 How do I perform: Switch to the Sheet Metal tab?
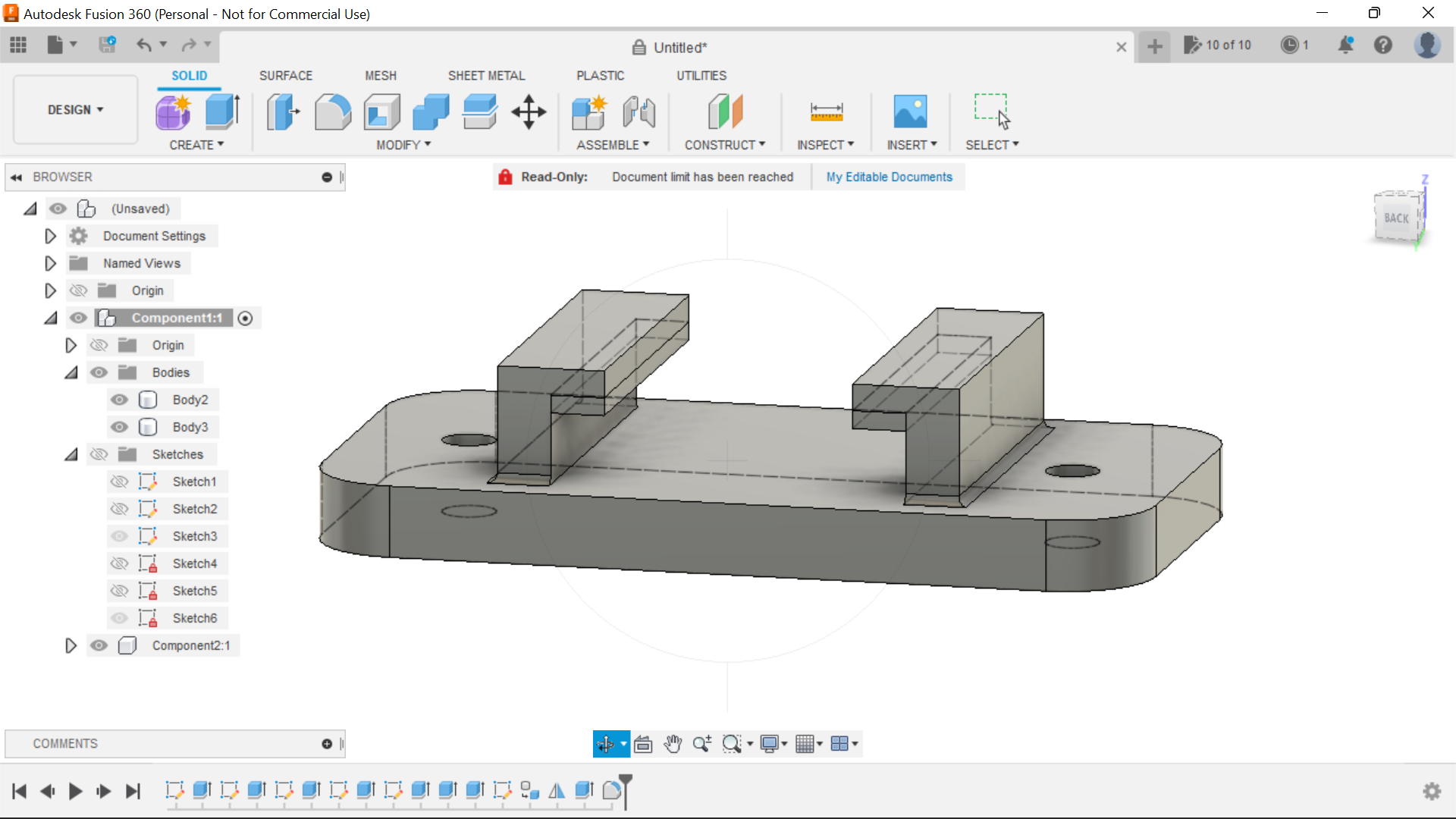486,75
